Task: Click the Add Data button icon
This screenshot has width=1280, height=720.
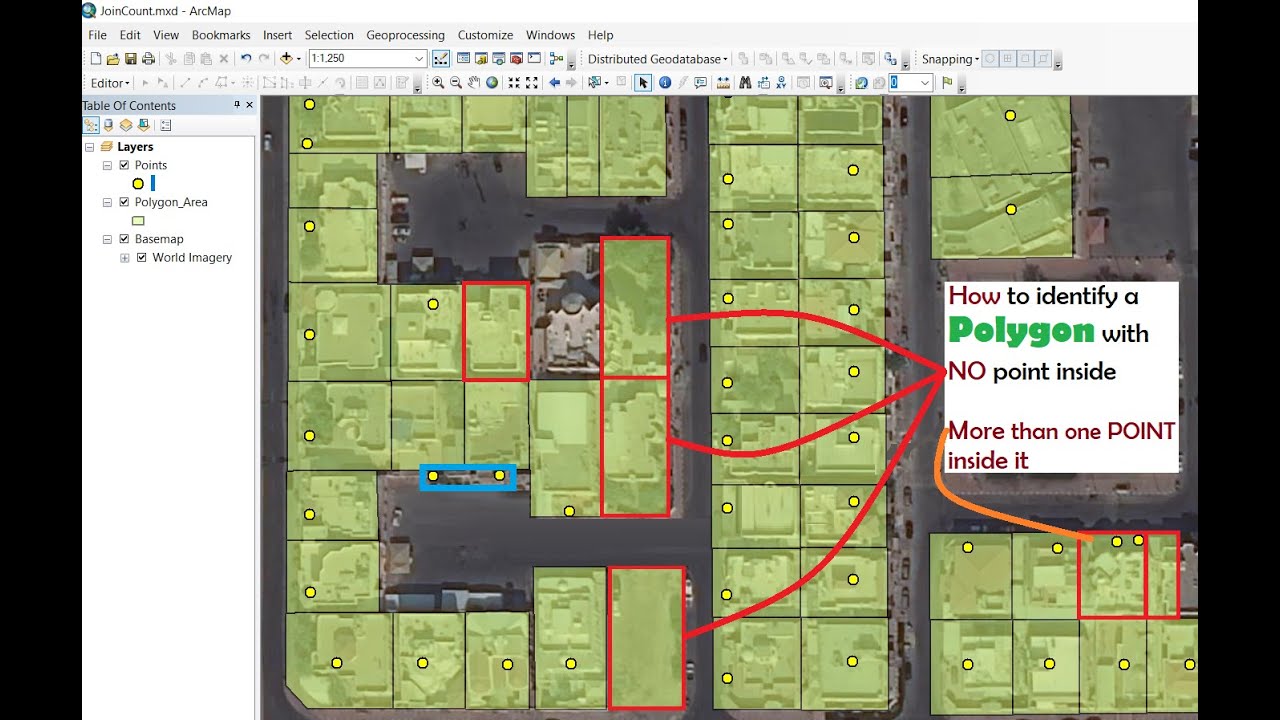Action: tap(287, 59)
